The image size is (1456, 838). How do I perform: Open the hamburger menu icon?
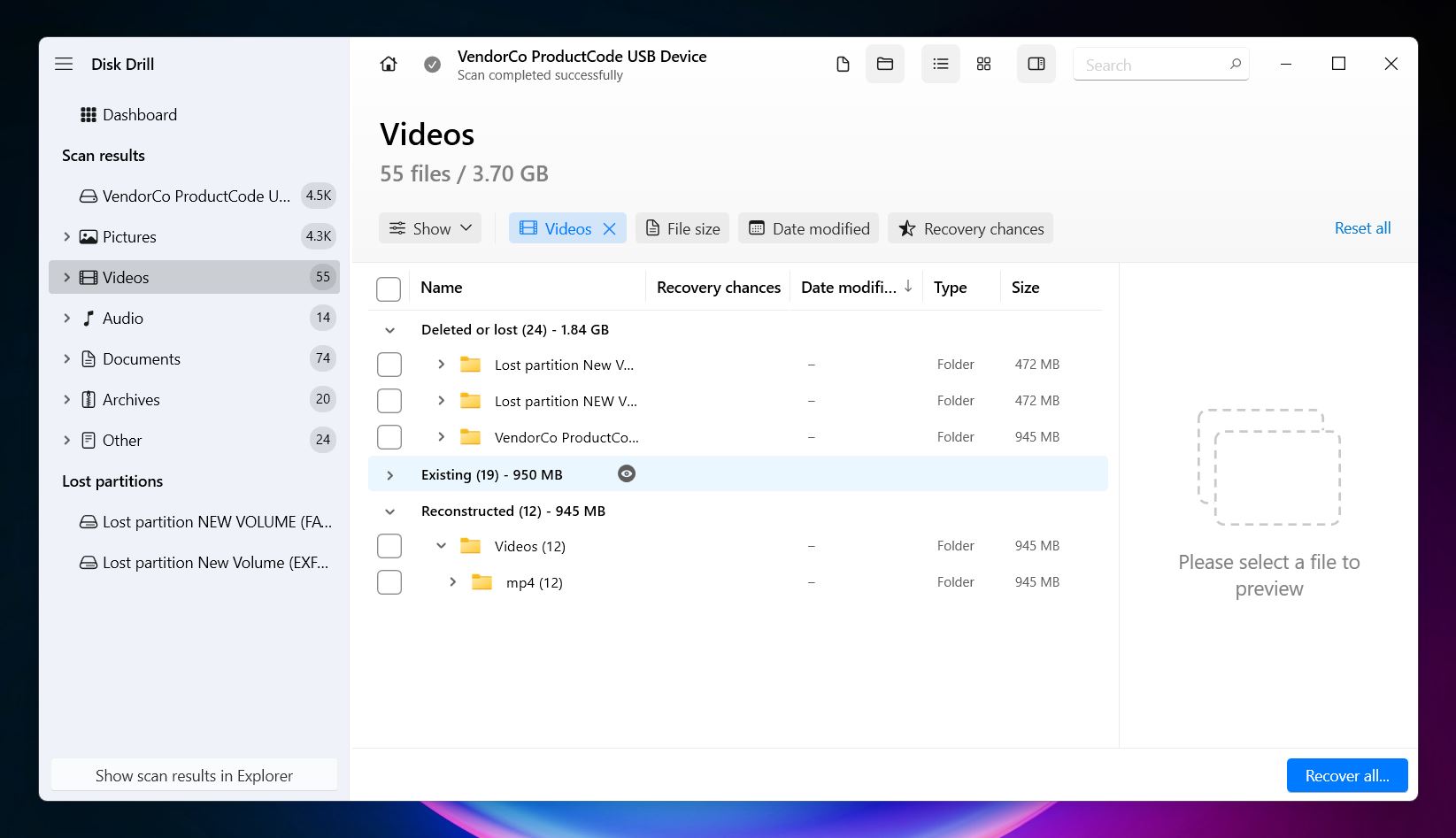[x=64, y=64]
